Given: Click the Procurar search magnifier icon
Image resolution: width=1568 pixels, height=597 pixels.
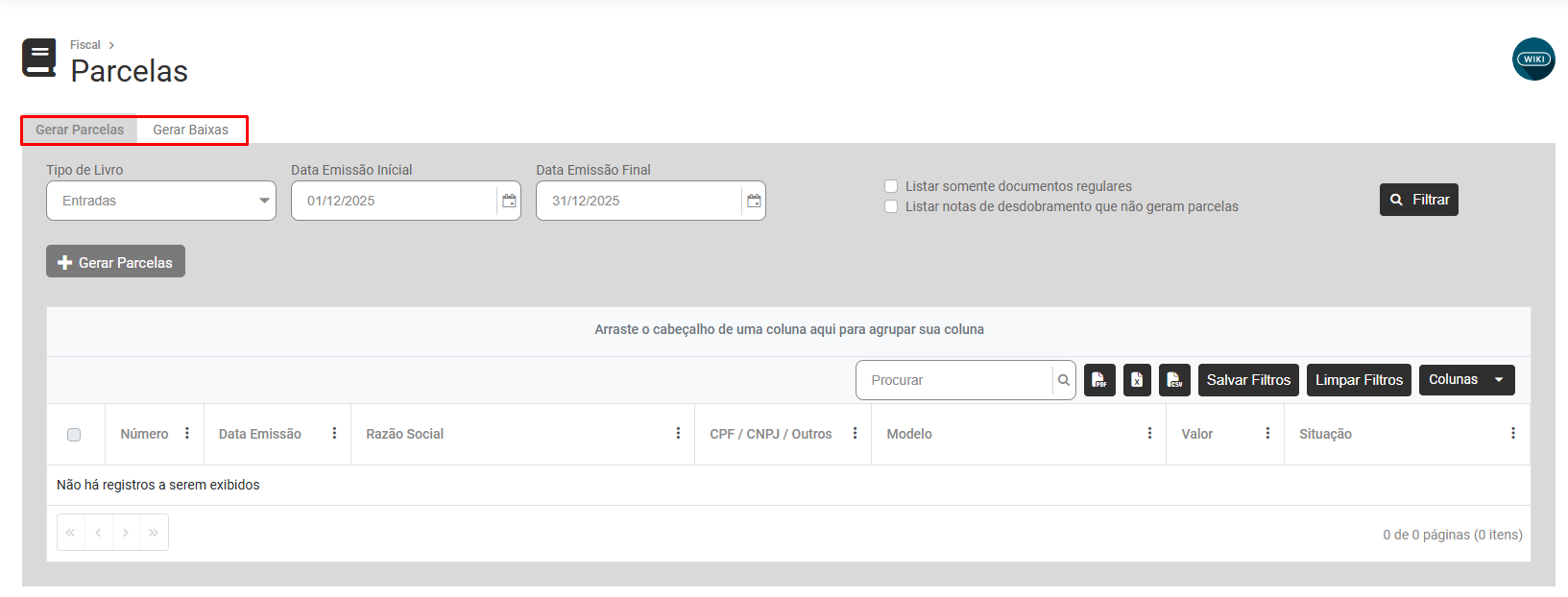Looking at the screenshot, I should coord(1064,380).
